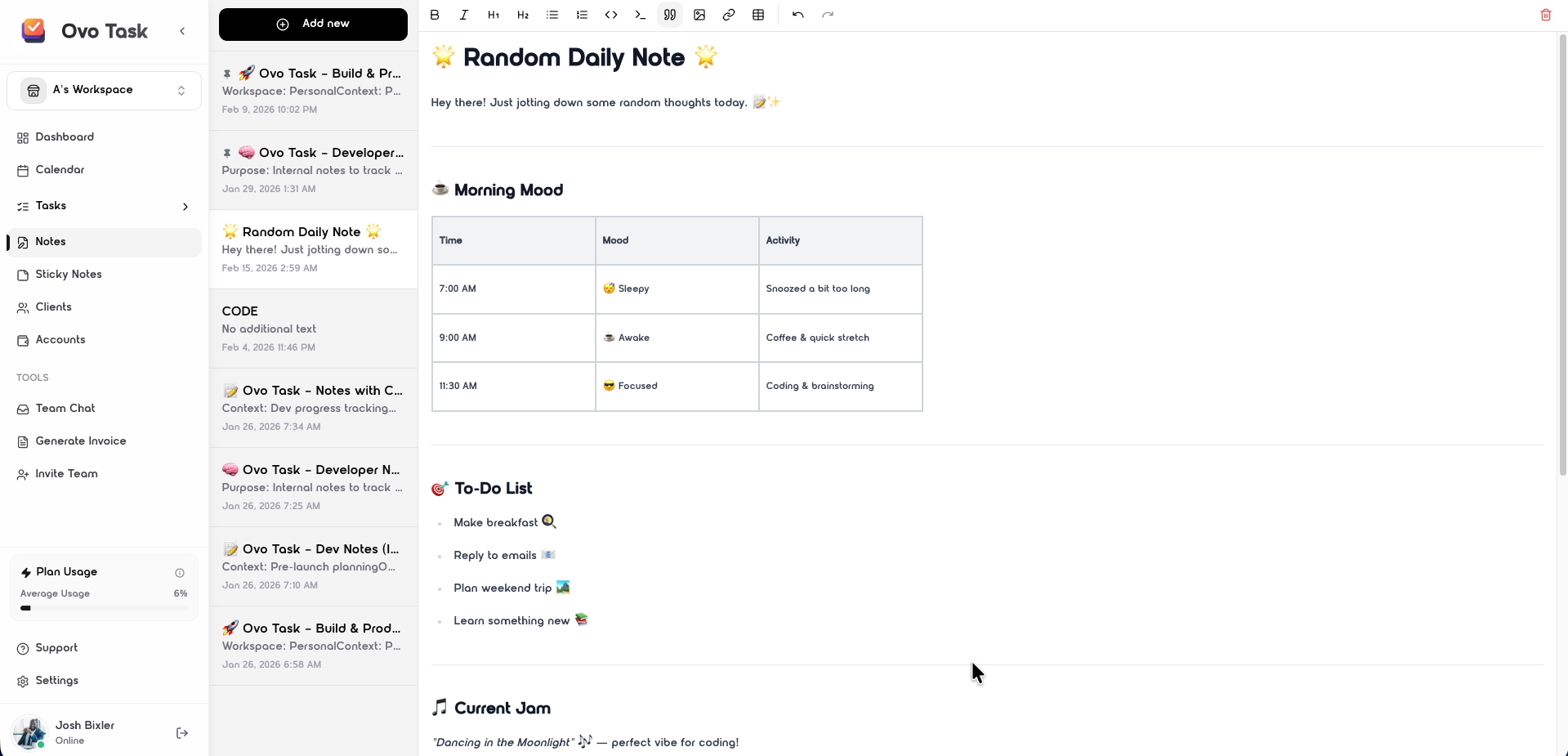The width and height of the screenshot is (1568, 756).
Task: Click the editor vertical scrollbar
Action: [x=1562, y=255]
